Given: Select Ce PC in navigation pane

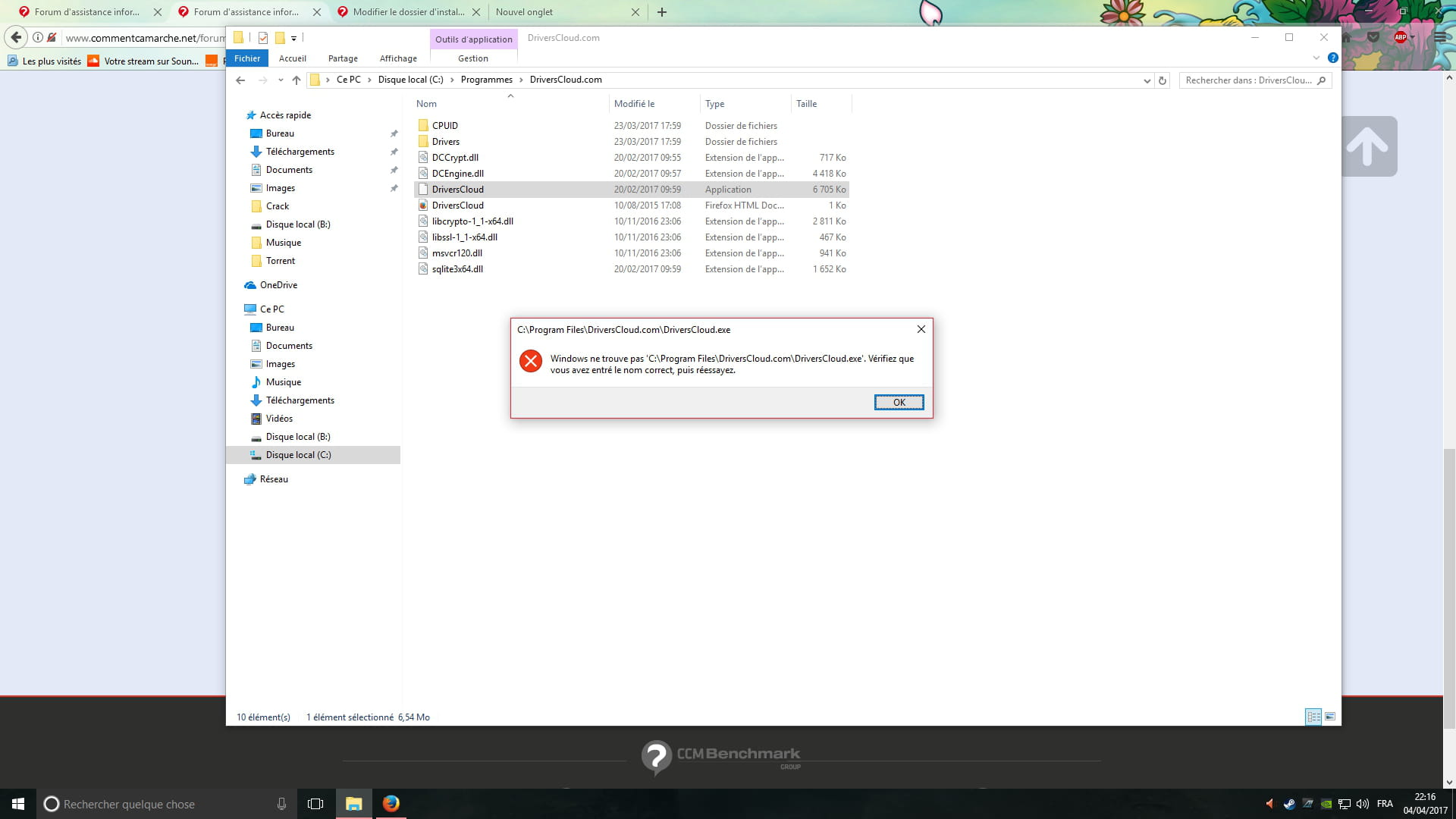Looking at the screenshot, I should pyautogui.click(x=271, y=309).
